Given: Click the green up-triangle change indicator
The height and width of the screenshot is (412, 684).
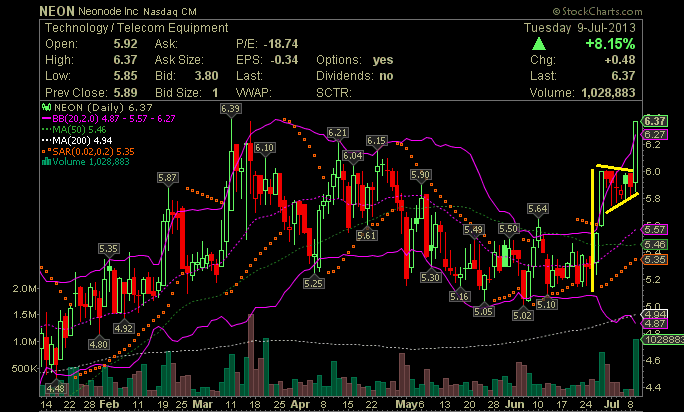Looking at the screenshot, I should pyautogui.click(x=539, y=44).
